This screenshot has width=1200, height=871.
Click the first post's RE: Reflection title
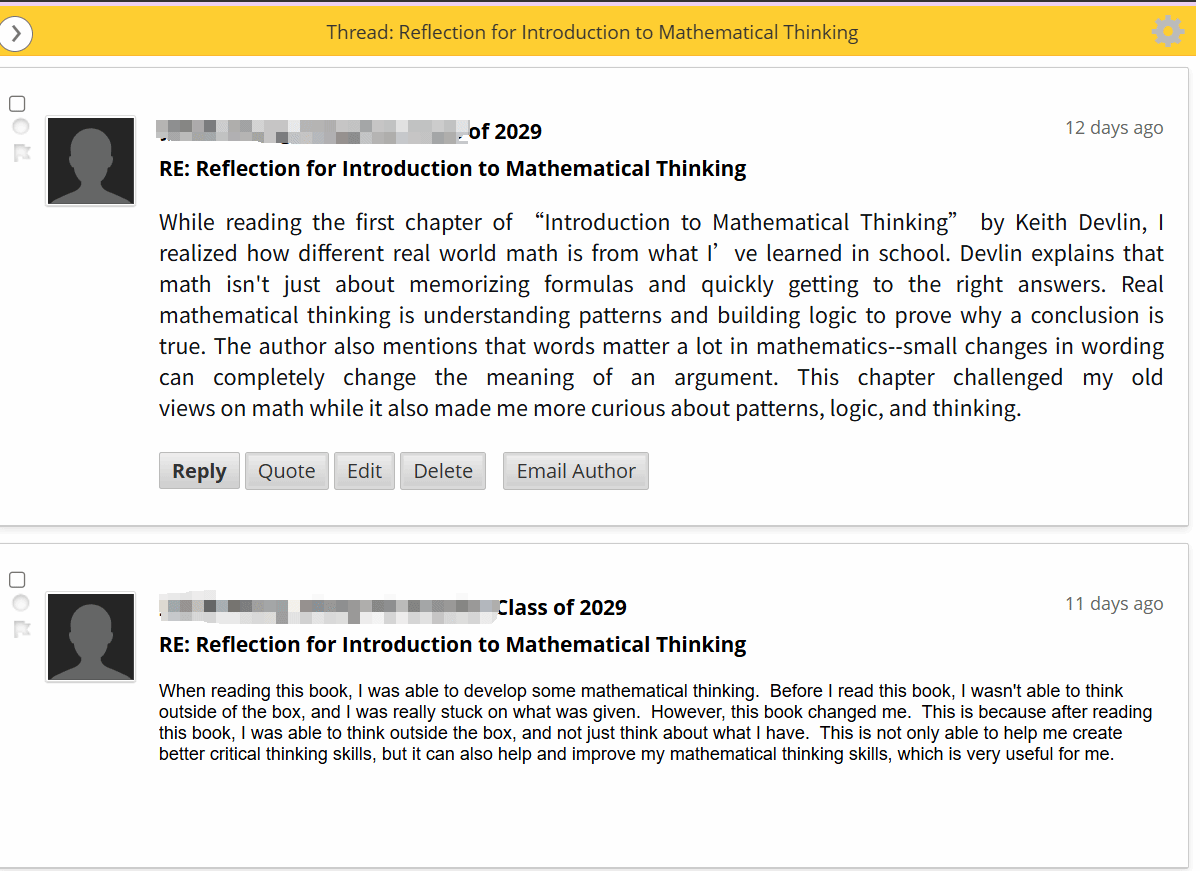tap(452, 168)
